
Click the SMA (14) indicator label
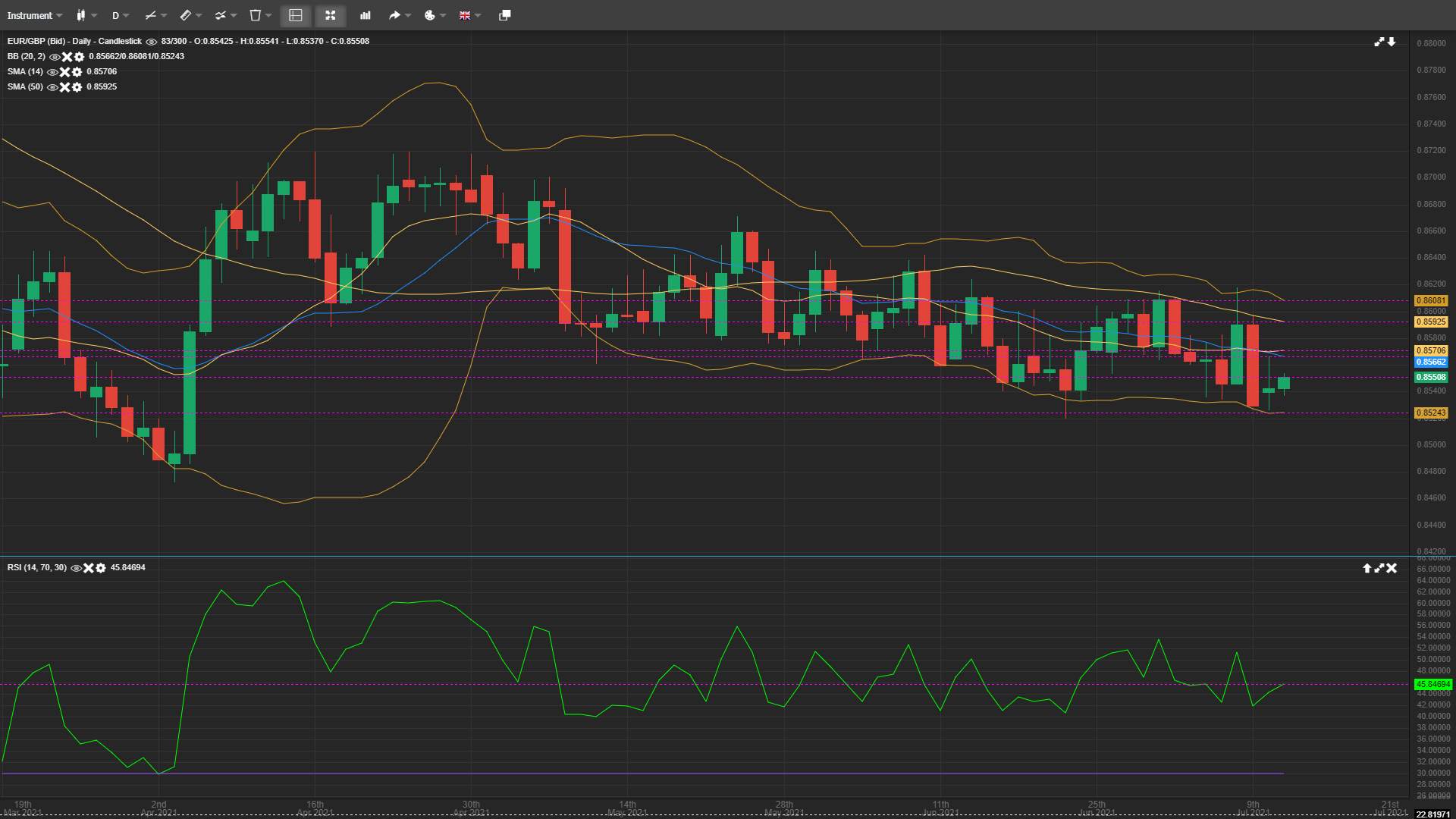tap(25, 72)
